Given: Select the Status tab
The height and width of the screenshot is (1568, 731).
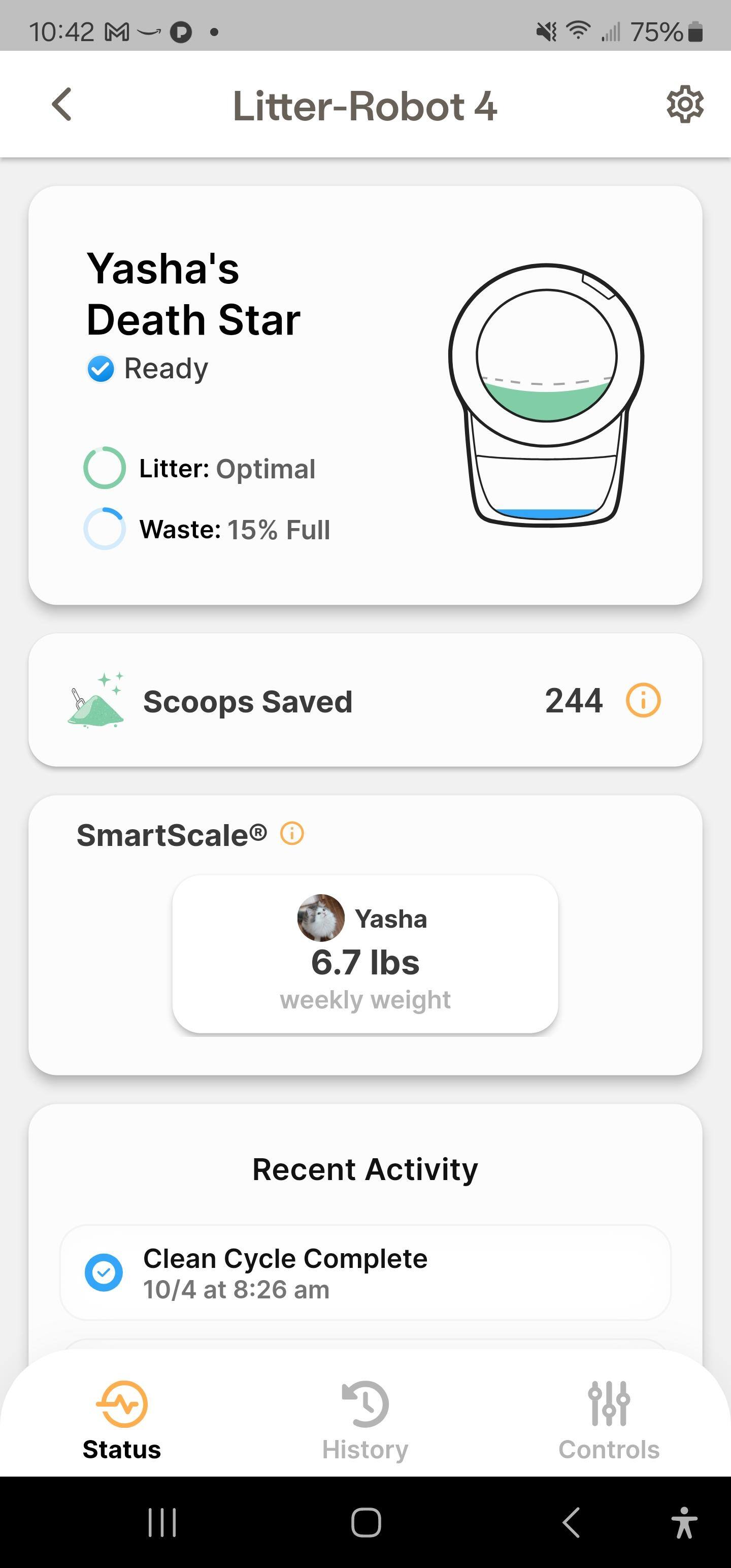Looking at the screenshot, I should pyautogui.click(x=122, y=1419).
